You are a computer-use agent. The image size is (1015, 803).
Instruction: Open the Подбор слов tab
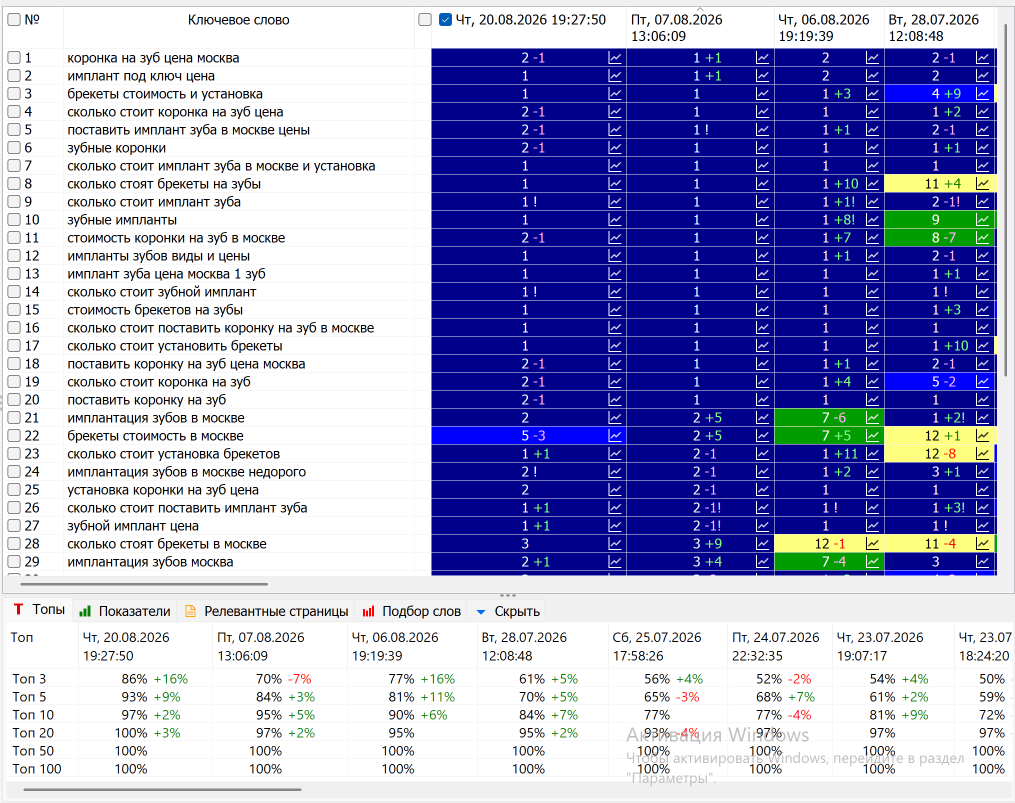pos(412,611)
